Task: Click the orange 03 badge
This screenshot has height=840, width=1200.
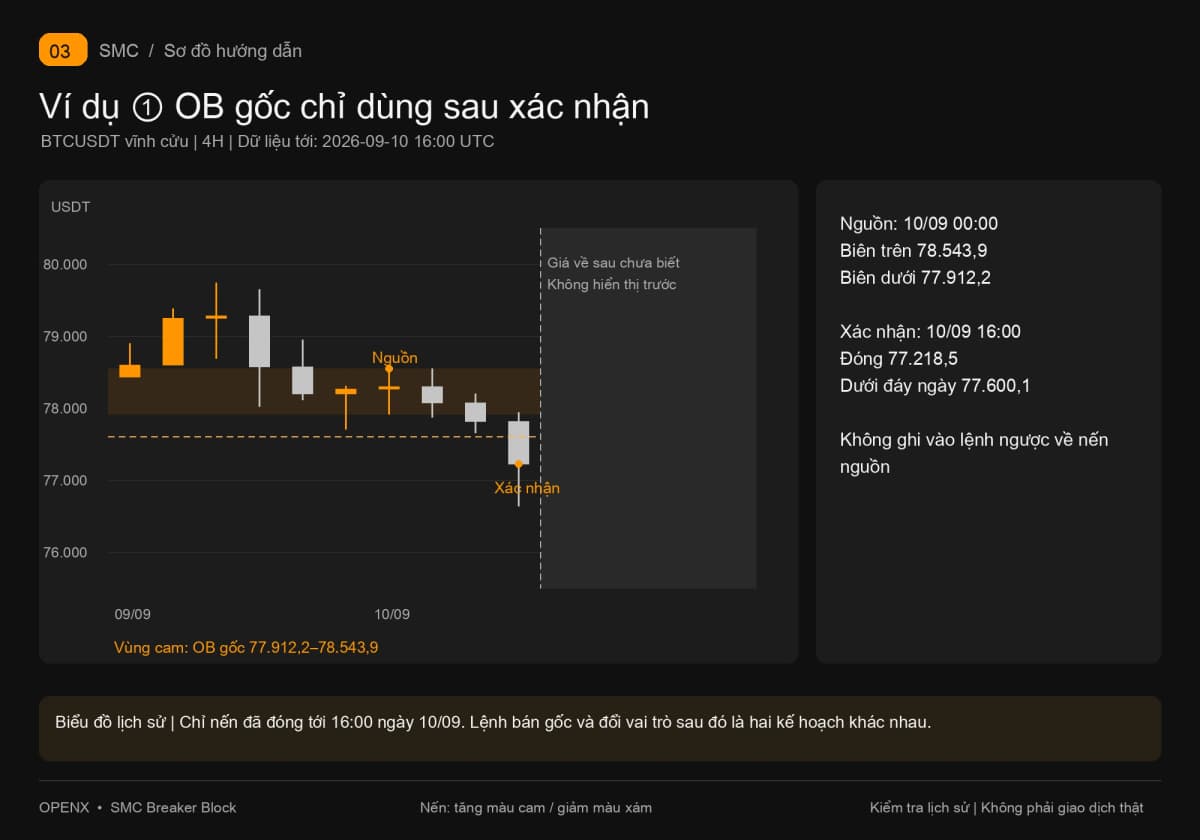Action: (x=63, y=50)
